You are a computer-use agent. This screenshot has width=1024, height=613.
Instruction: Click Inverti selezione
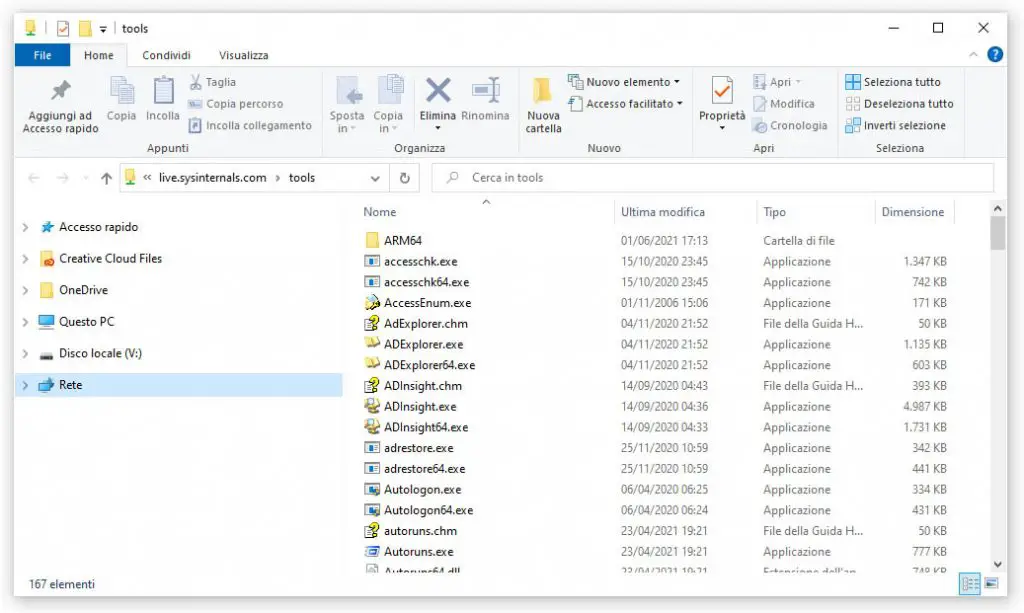(895, 125)
